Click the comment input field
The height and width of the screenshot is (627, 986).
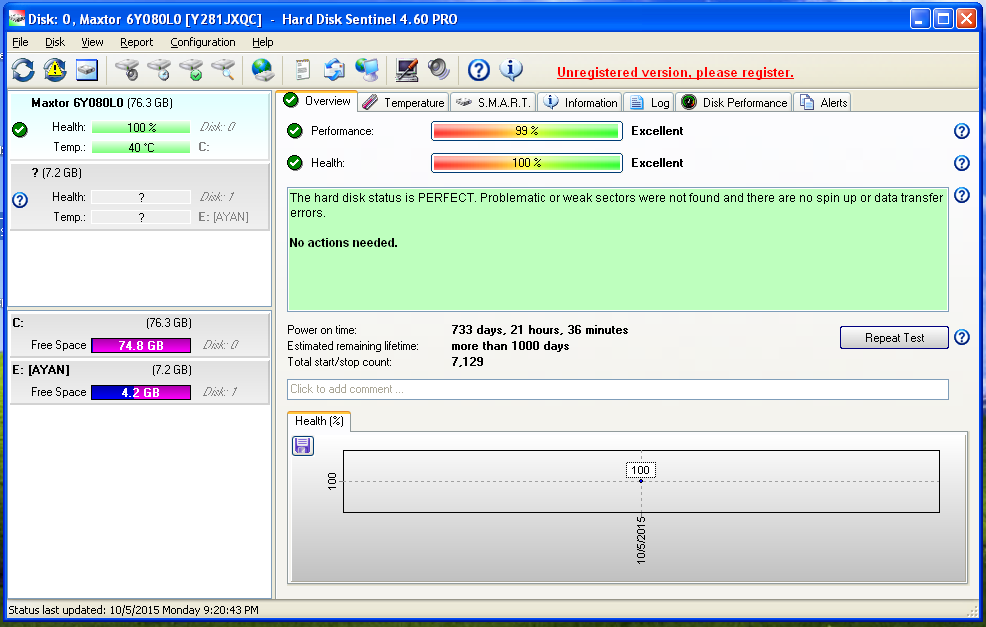click(x=617, y=389)
